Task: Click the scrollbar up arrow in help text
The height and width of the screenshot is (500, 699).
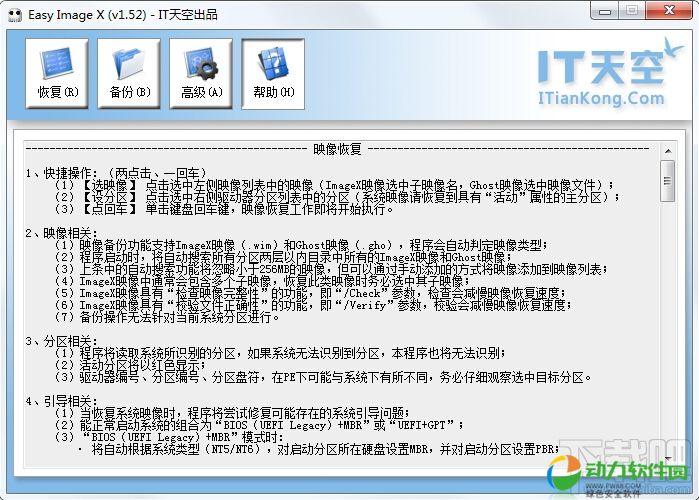Action: [667, 151]
